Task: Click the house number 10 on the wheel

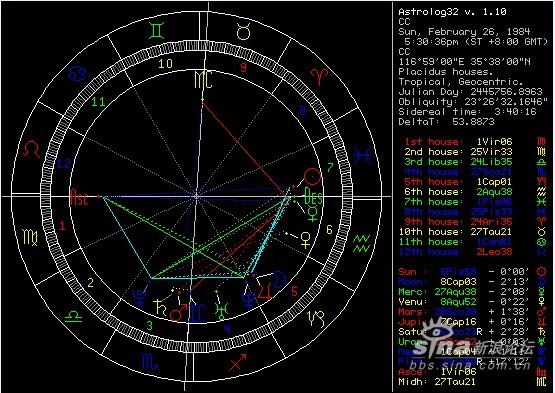Action: (x=165, y=63)
